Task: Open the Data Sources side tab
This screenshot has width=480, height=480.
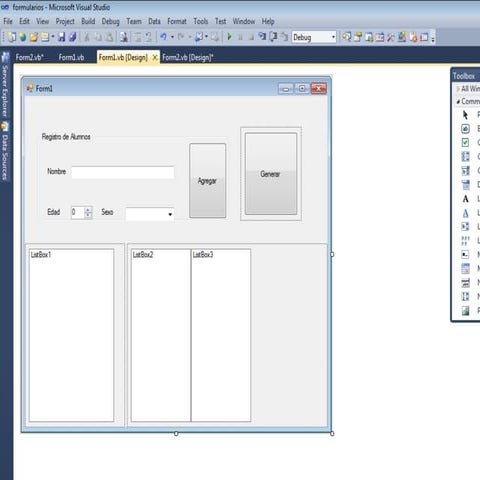Action: coord(5,152)
